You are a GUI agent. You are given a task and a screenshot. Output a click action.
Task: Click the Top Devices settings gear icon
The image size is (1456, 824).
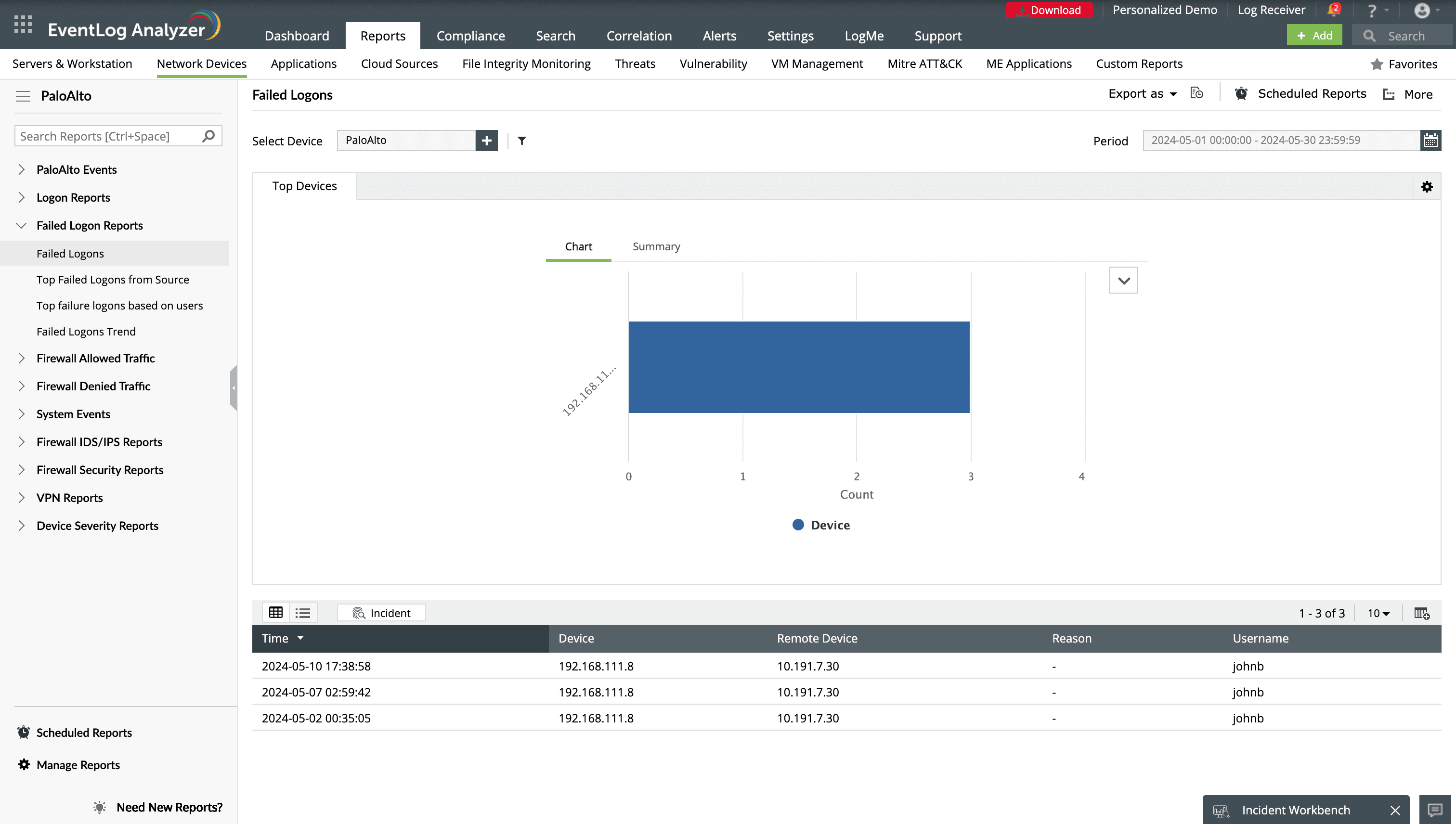pyautogui.click(x=1427, y=187)
